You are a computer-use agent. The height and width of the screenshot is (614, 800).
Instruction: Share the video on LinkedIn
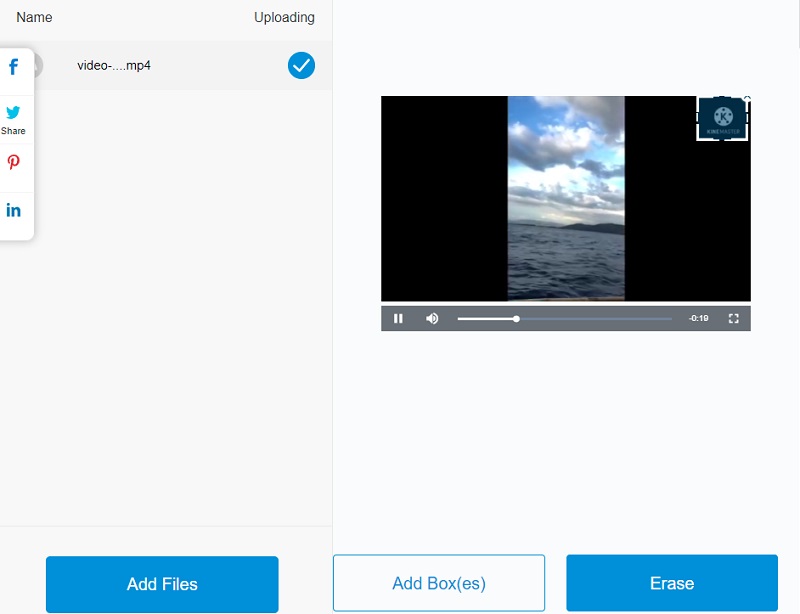tap(14, 210)
